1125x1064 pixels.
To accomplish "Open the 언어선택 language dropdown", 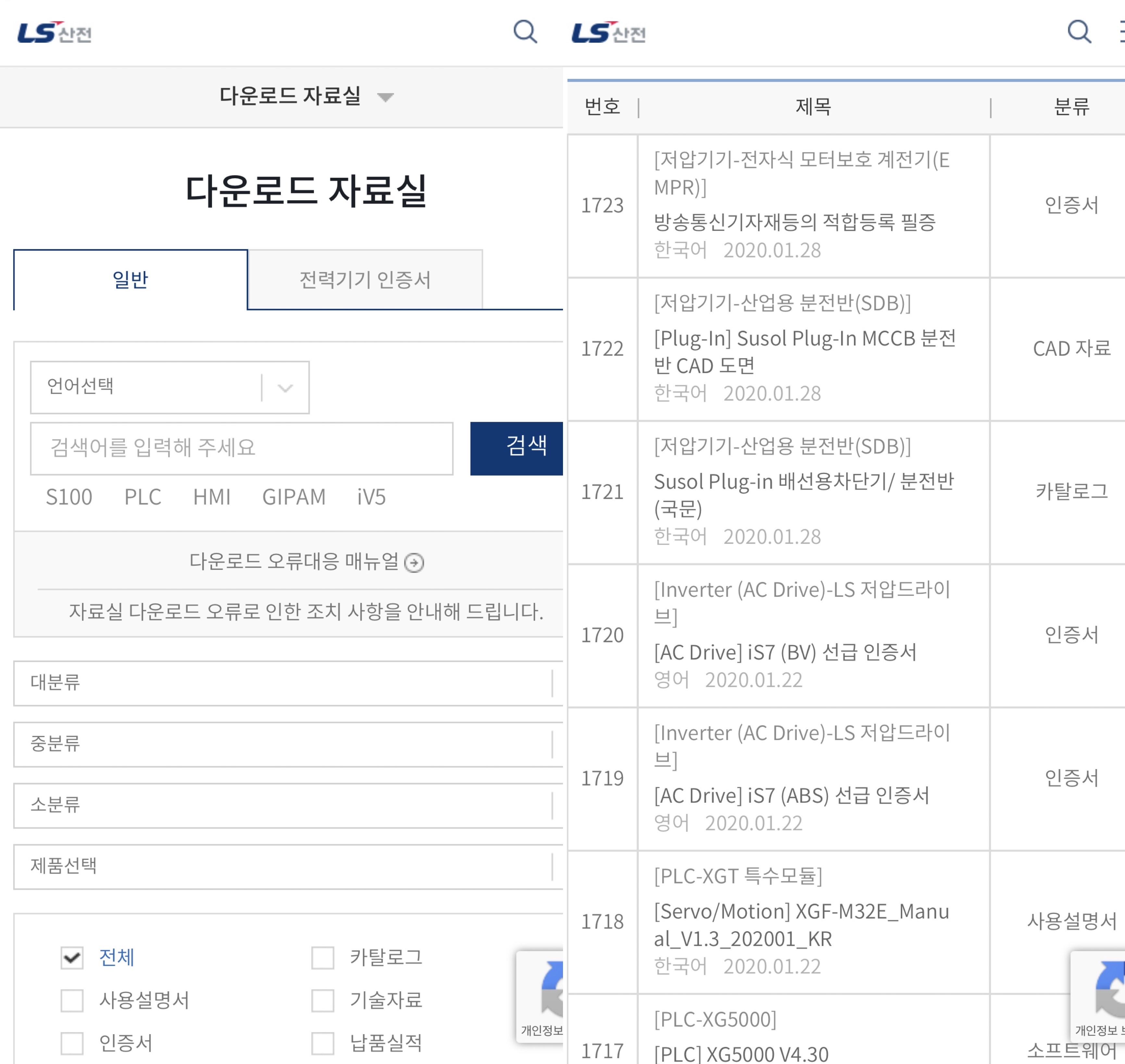I will (169, 387).
